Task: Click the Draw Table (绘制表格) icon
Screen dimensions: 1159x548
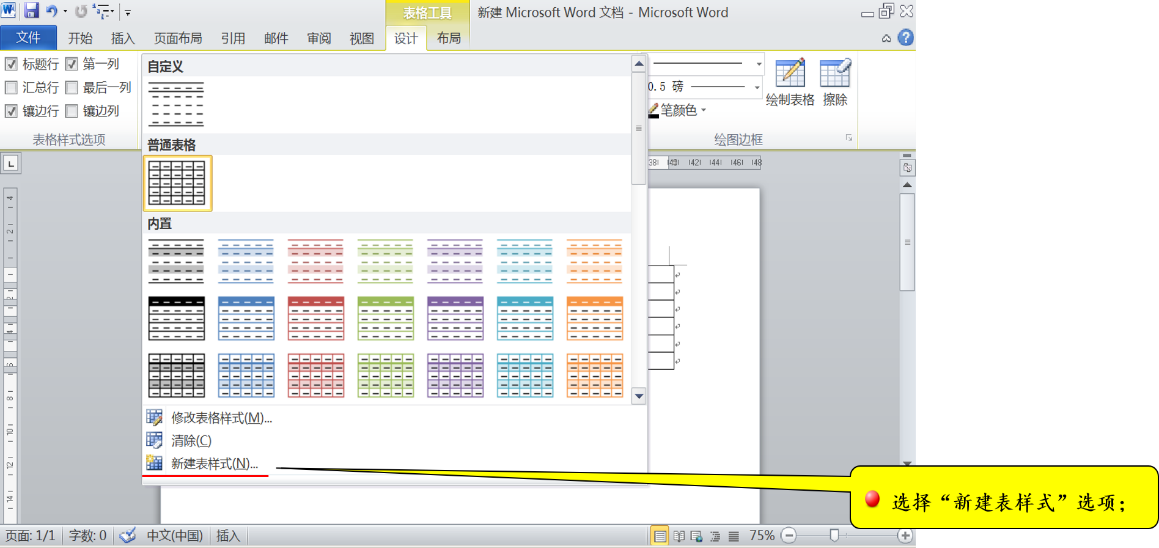Action: coord(790,82)
